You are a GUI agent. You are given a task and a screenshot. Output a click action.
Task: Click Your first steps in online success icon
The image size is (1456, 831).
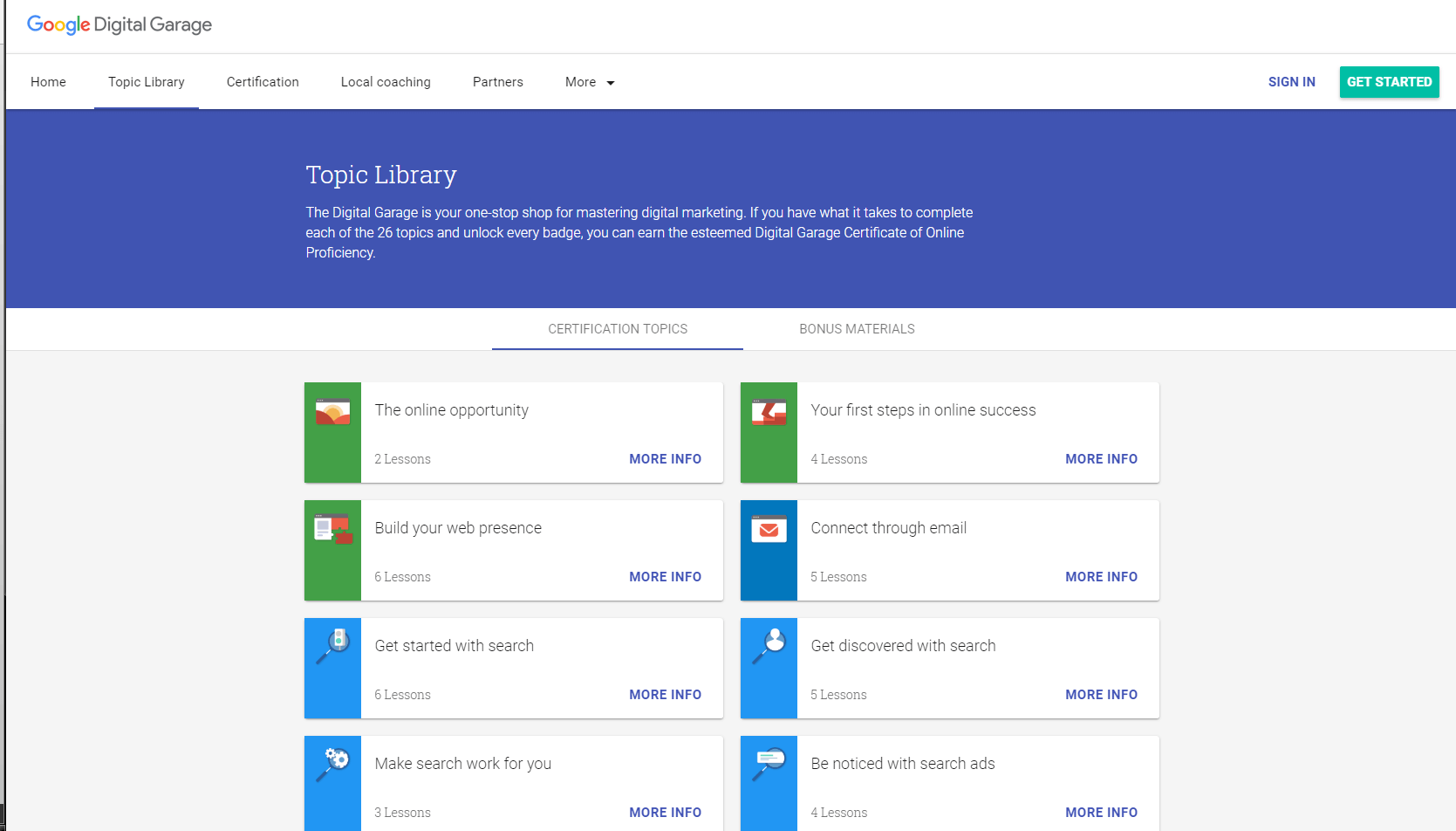coord(769,412)
